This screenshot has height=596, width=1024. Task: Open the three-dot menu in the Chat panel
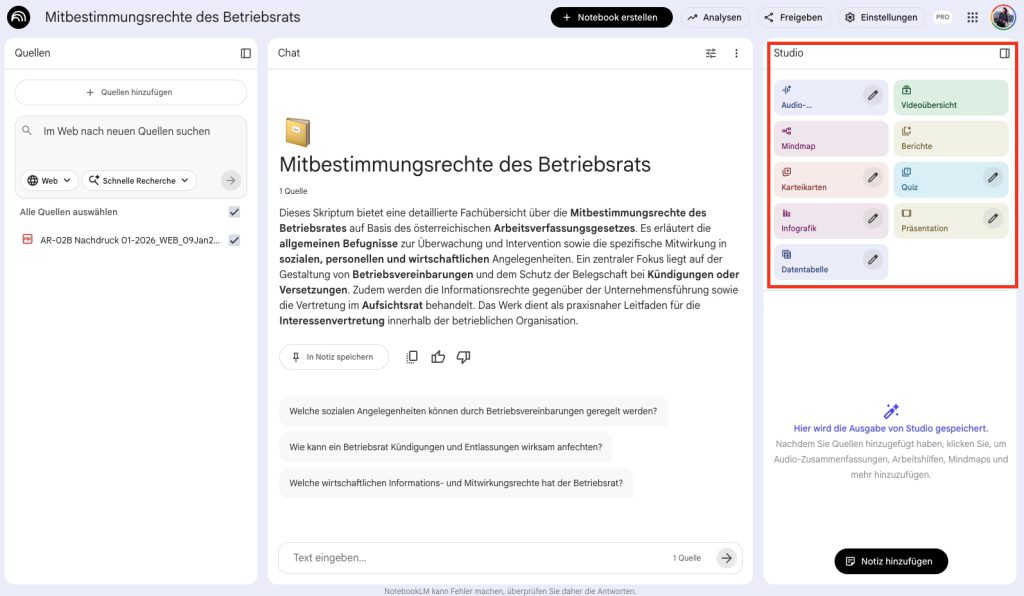[x=737, y=53]
